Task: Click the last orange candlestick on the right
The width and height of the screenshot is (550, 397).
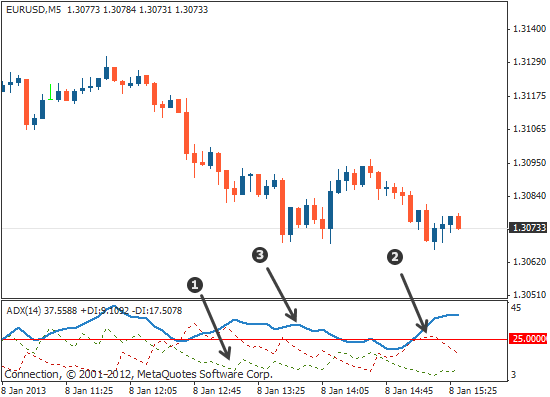Action: (458, 222)
